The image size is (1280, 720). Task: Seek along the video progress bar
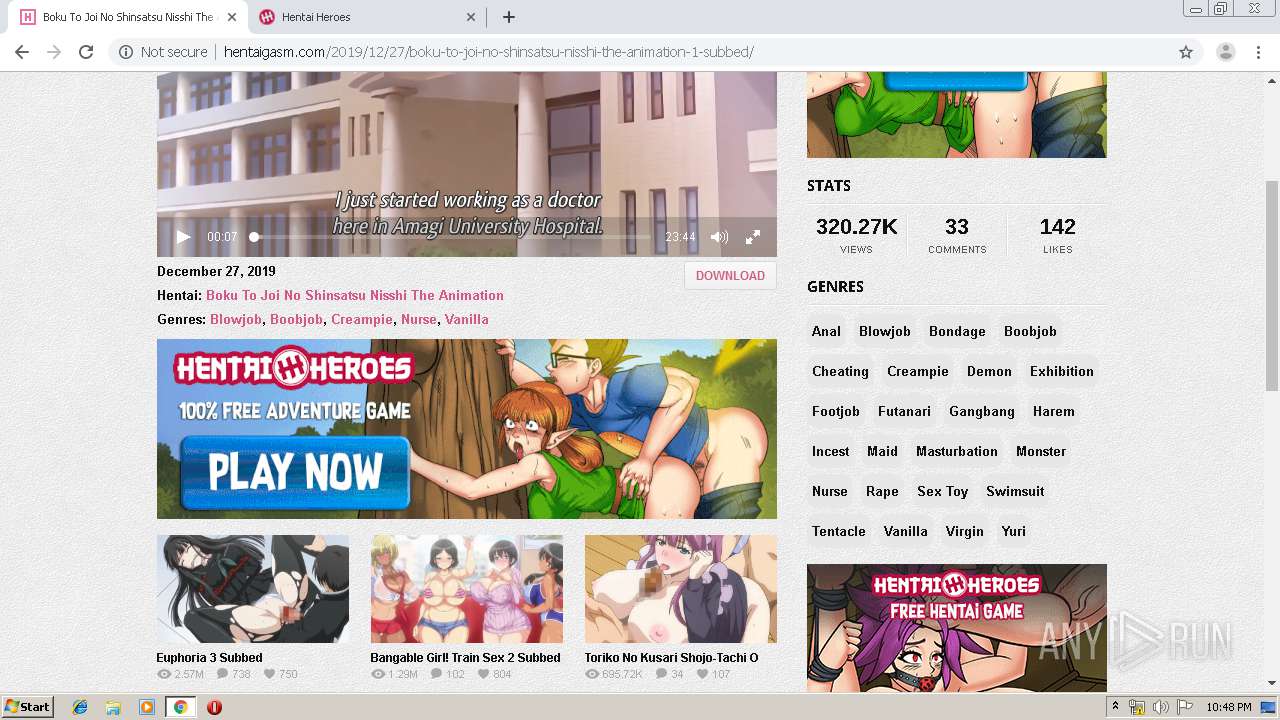[x=451, y=237]
